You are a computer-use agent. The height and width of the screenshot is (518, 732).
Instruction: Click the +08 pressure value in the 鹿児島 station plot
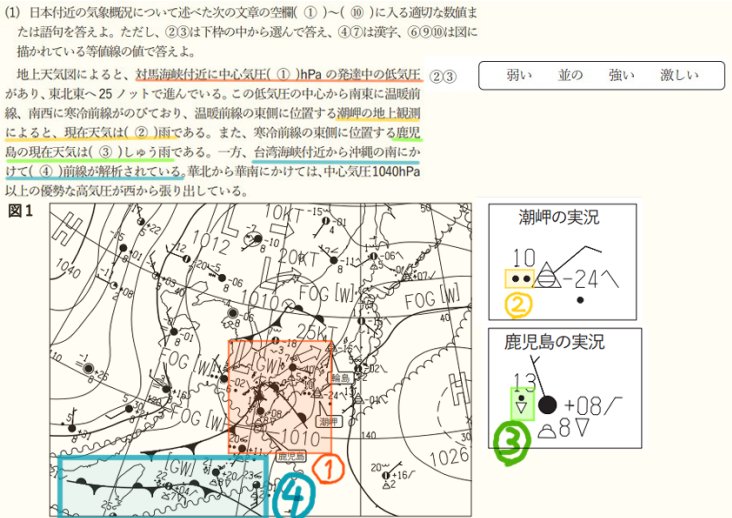583,406
